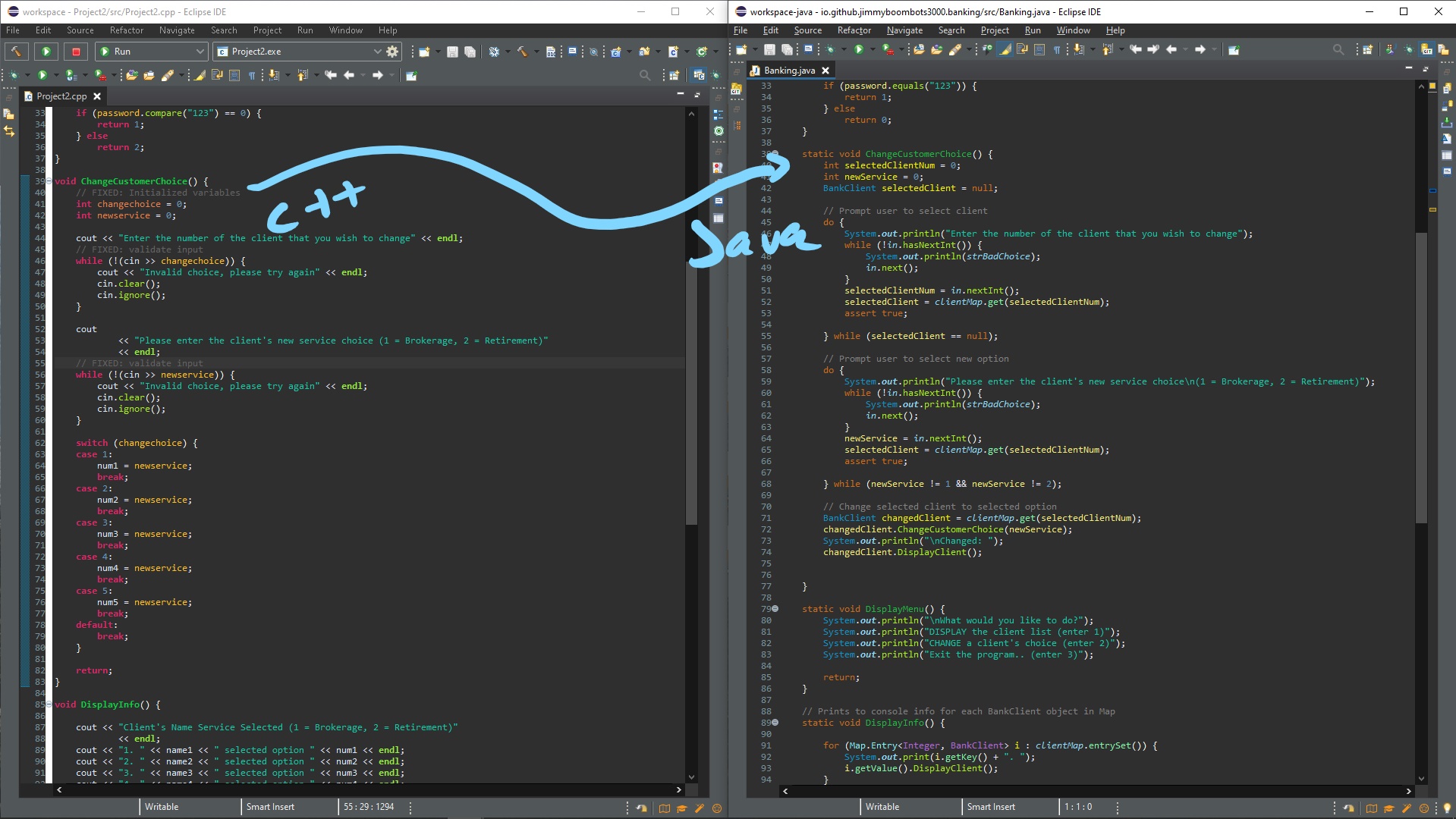This screenshot has width=1456, height=819.
Task: Click the Open Perspective icon in the Java window
Action: point(1367,50)
